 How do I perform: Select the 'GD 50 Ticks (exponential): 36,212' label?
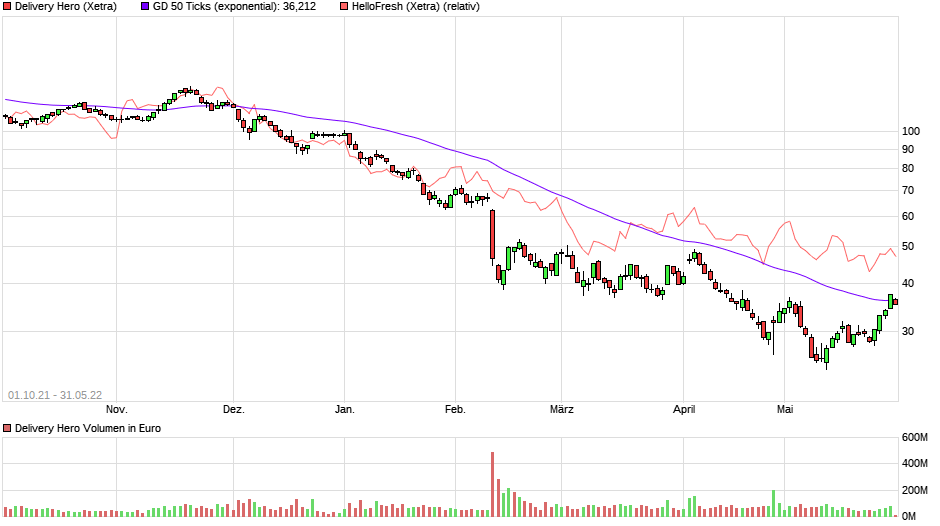(234, 7)
